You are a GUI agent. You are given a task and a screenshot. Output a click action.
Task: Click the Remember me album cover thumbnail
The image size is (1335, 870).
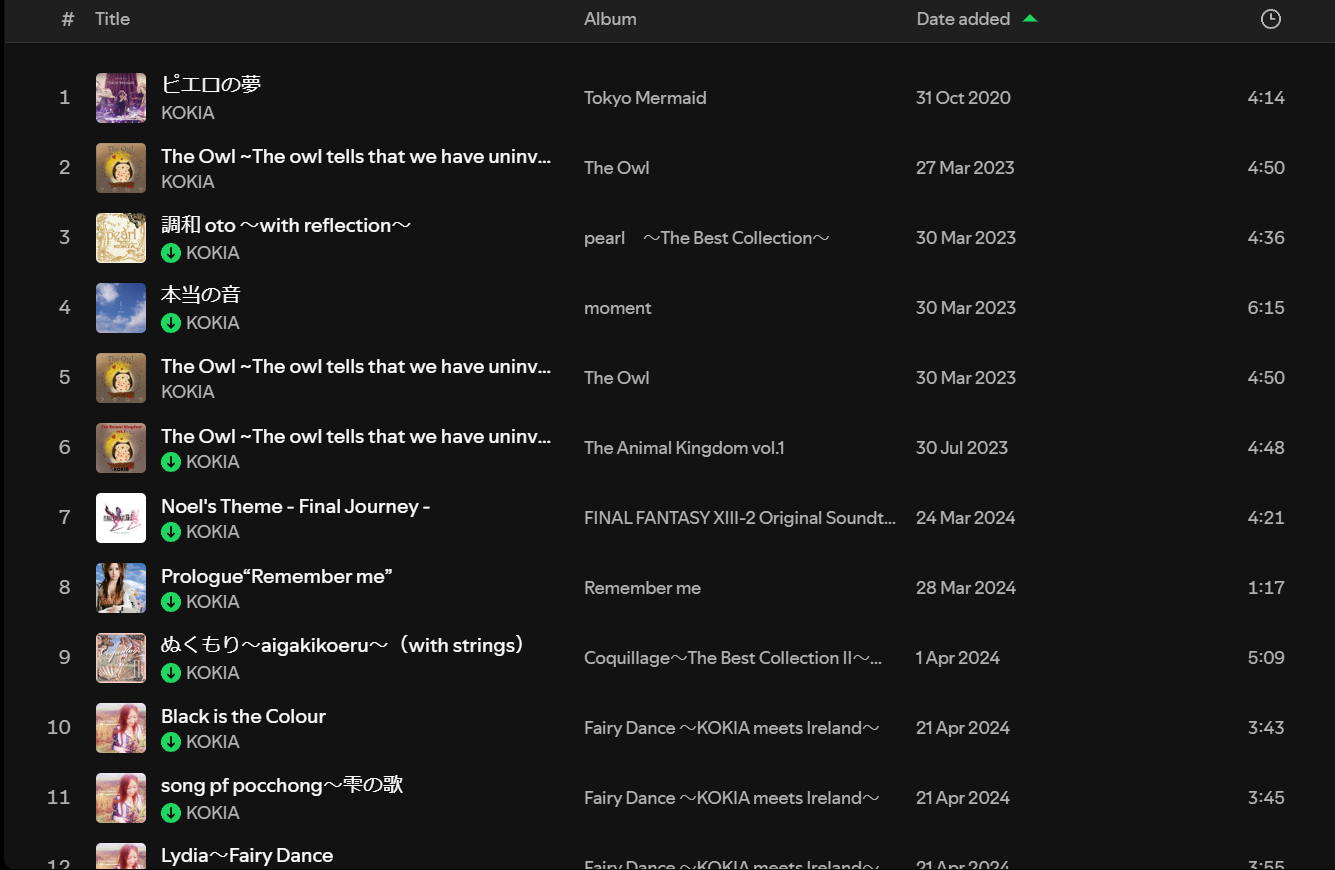click(121, 588)
